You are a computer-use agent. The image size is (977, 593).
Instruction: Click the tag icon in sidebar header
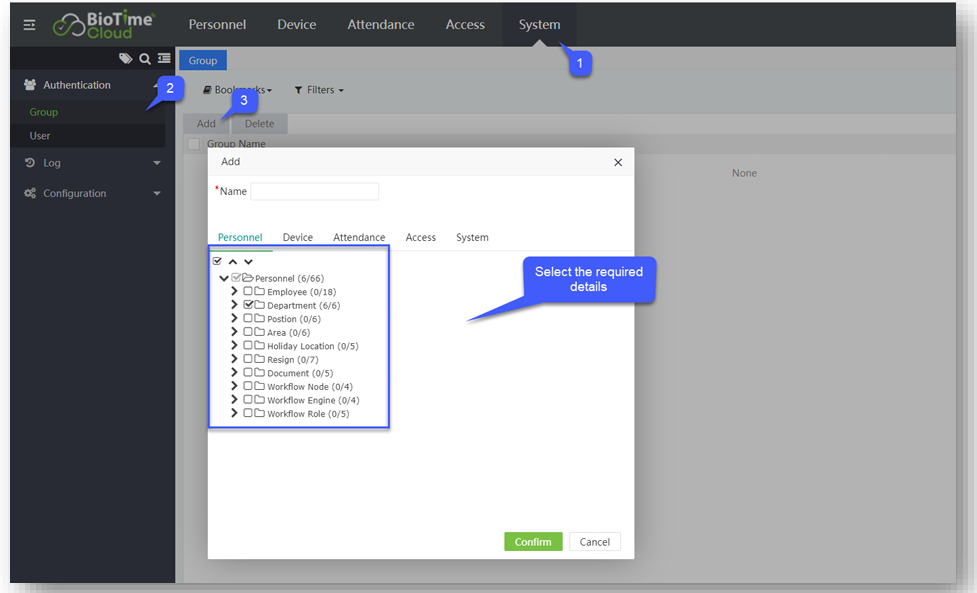pyautogui.click(x=125, y=59)
